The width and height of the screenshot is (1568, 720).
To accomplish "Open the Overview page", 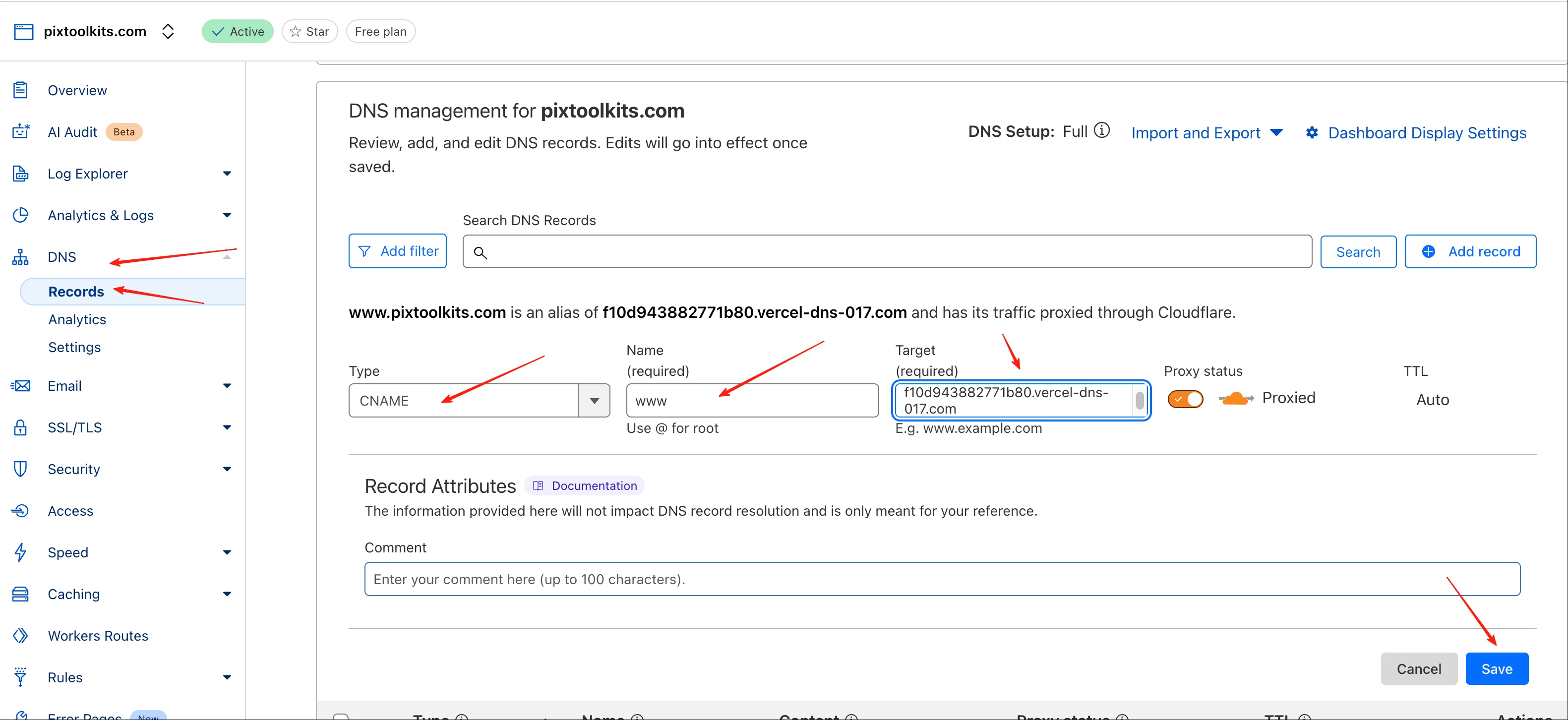I will click(x=77, y=90).
